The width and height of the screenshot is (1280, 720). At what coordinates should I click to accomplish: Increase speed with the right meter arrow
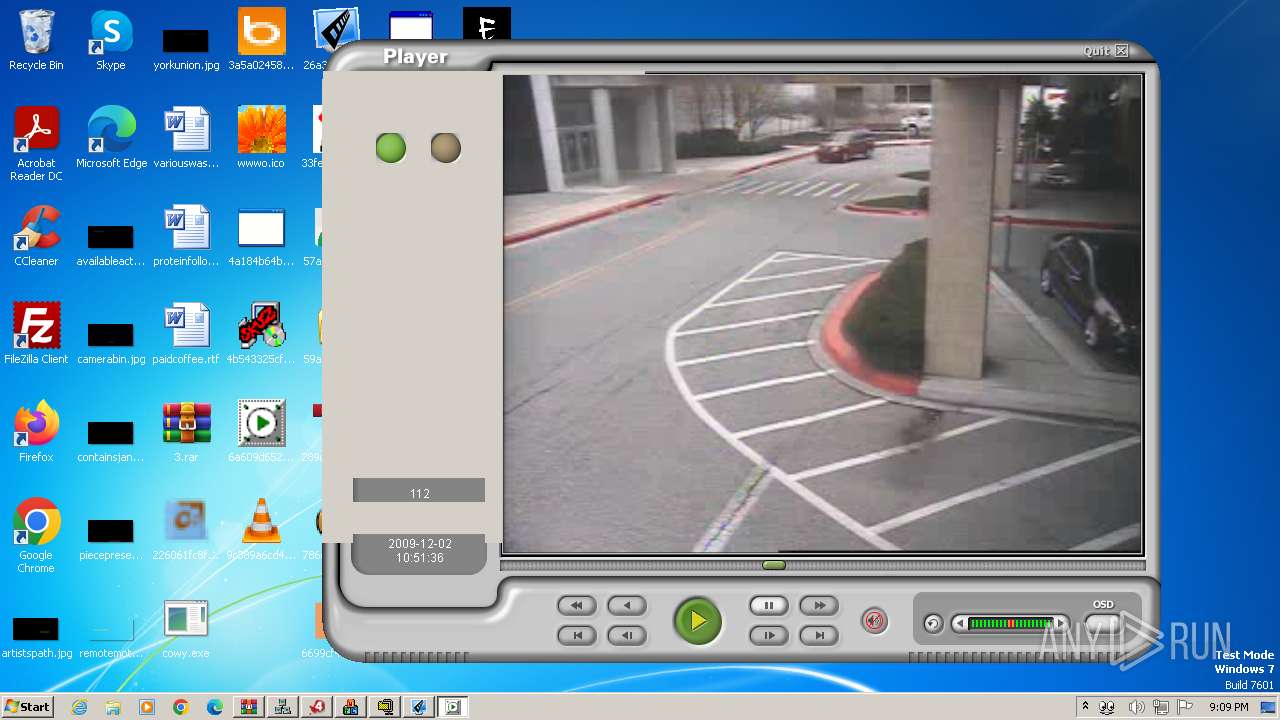tap(1061, 624)
